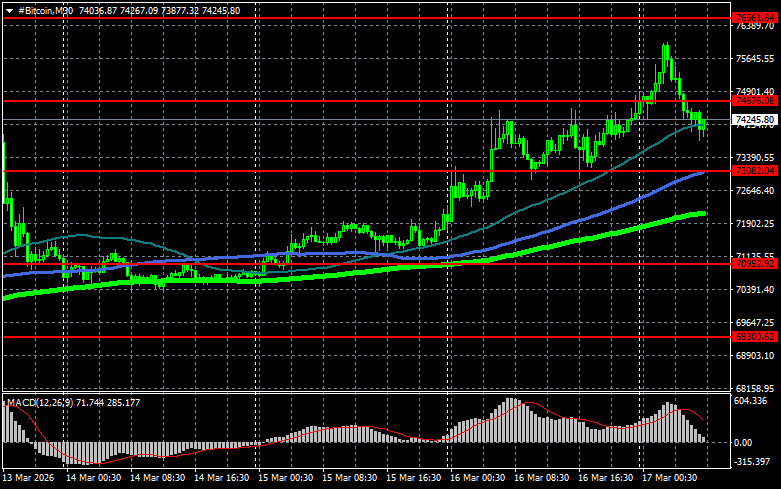The image size is (781, 489).
Task: Click the MACD scale value -315.397
Action: point(752,462)
